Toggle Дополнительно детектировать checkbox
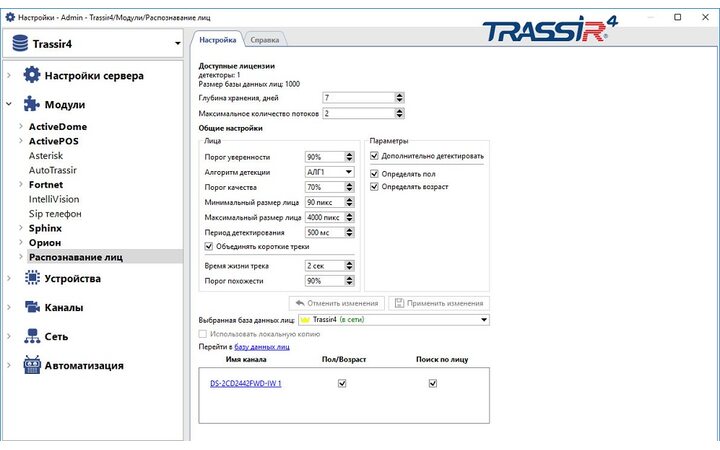The width and height of the screenshot is (720, 450). [x=374, y=156]
